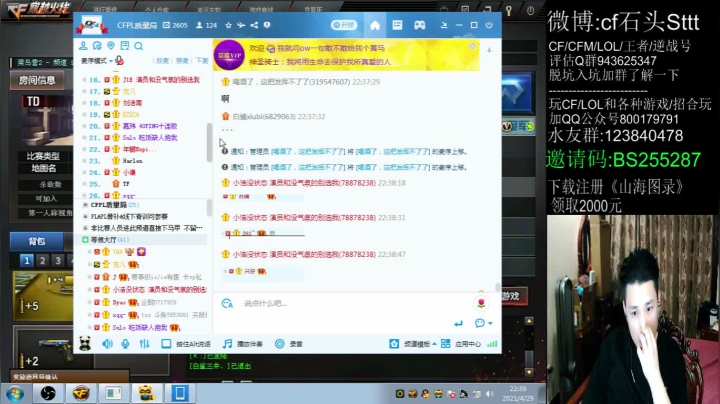The image size is (720, 404).
Task: Open the 麦序模式 mode dropdown
Action: (x=97, y=61)
